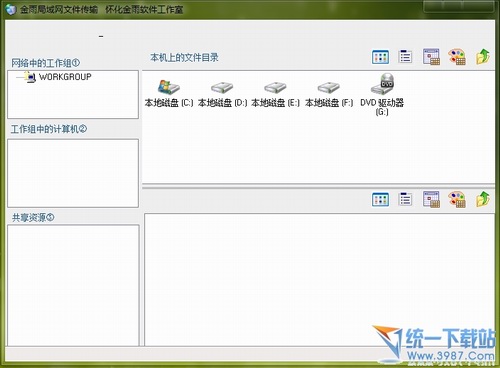Set lower remote pane to details view
Viewport: 500px width, 368px height.
[x=431, y=199]
